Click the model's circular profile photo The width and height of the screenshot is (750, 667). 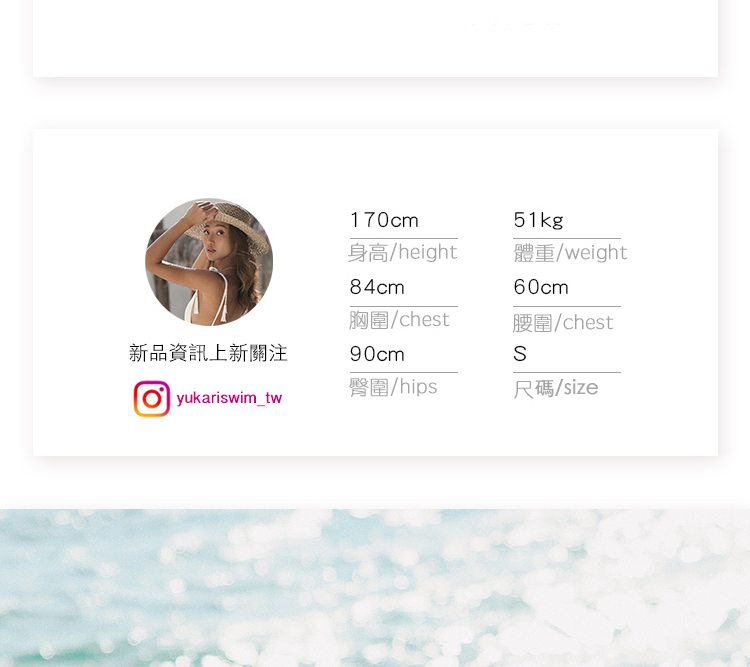(x=209, y=262)
